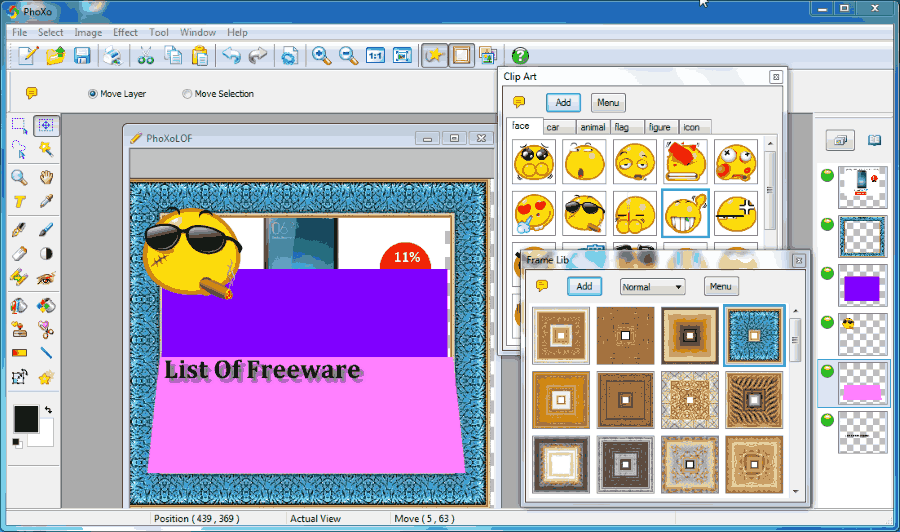Set view to actual size 1:1

(x=375, y=56)
